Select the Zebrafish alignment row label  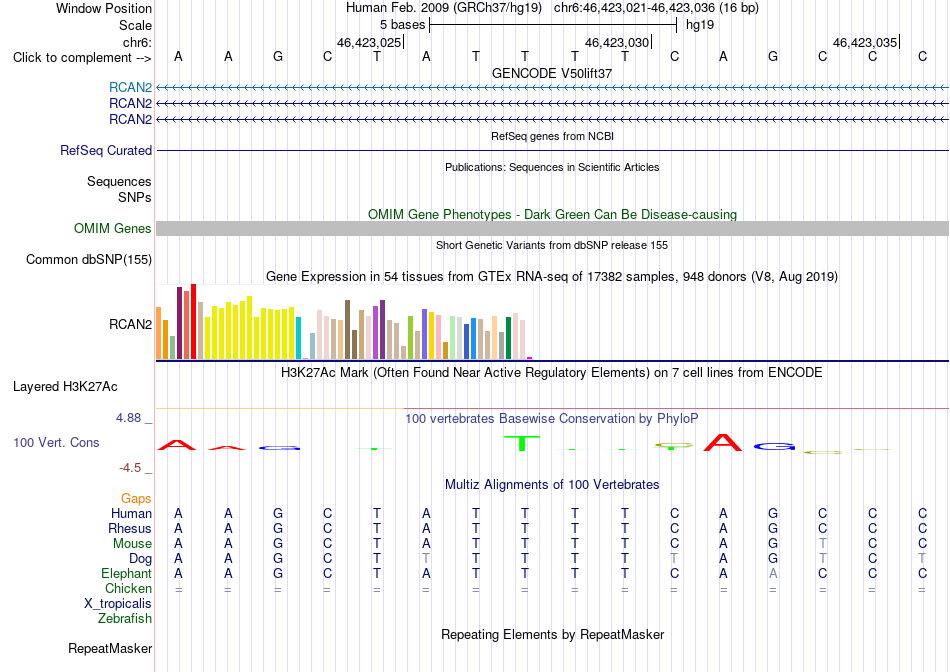coord(125,619)
